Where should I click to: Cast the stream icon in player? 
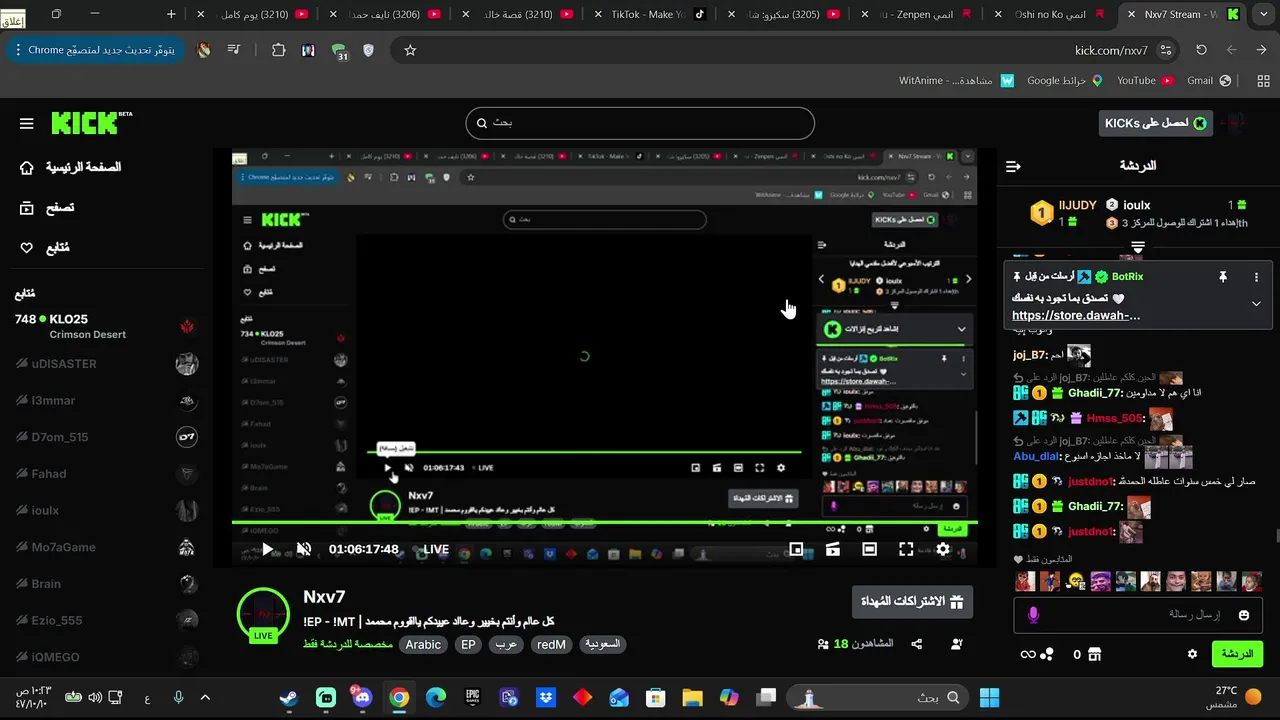(x=833, y=549)
